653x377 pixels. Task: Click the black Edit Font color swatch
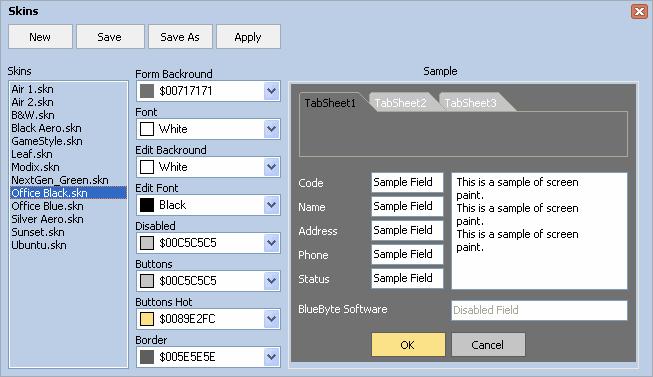147,205
